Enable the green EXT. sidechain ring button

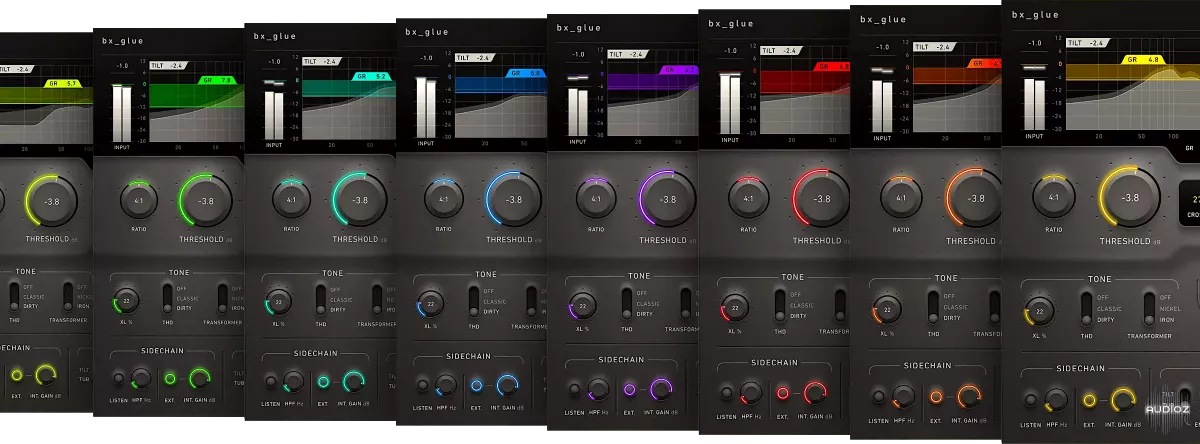click(170, 379)
